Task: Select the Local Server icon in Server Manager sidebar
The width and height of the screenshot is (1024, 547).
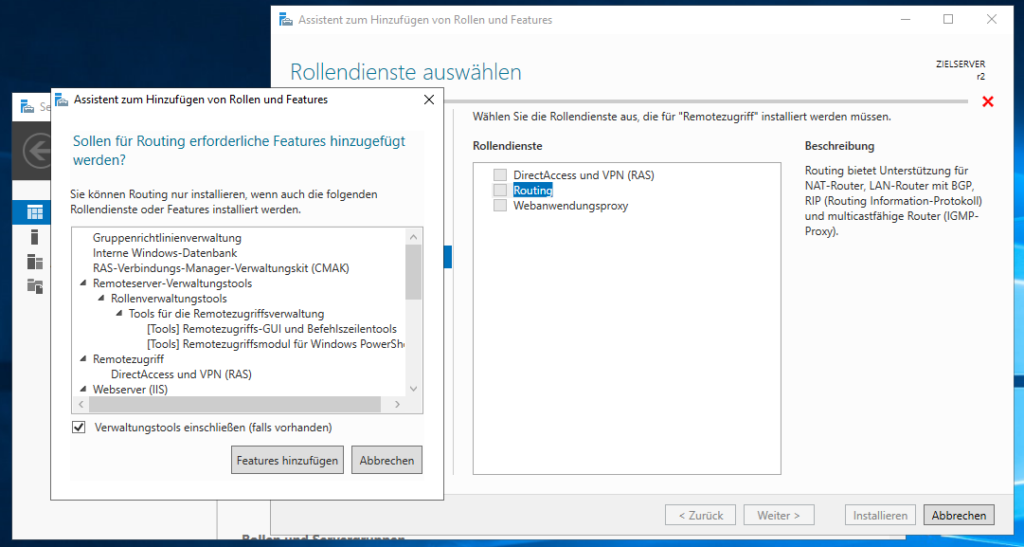Action: (x=35, y=236)
